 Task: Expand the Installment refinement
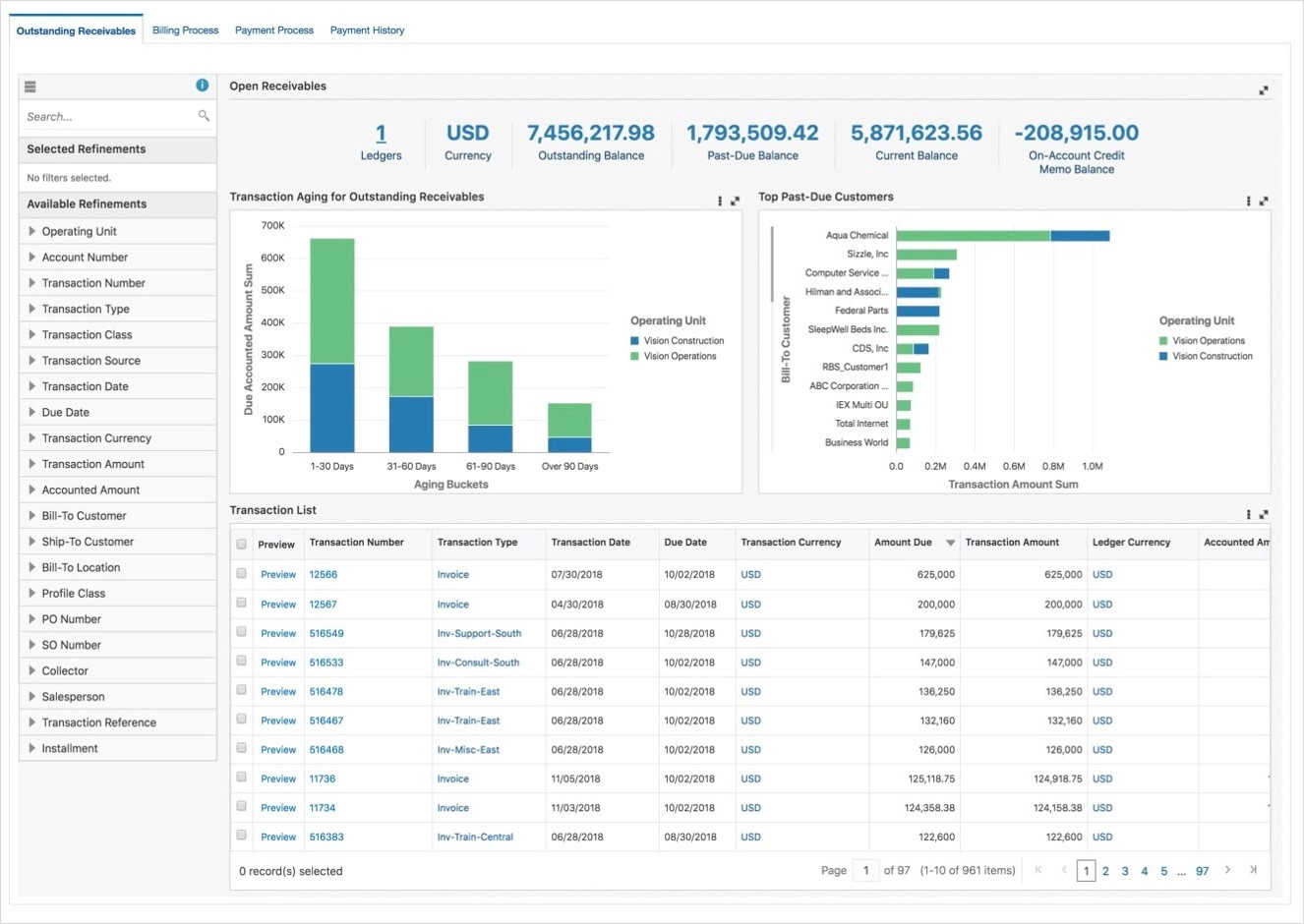[x=32, y=748]
